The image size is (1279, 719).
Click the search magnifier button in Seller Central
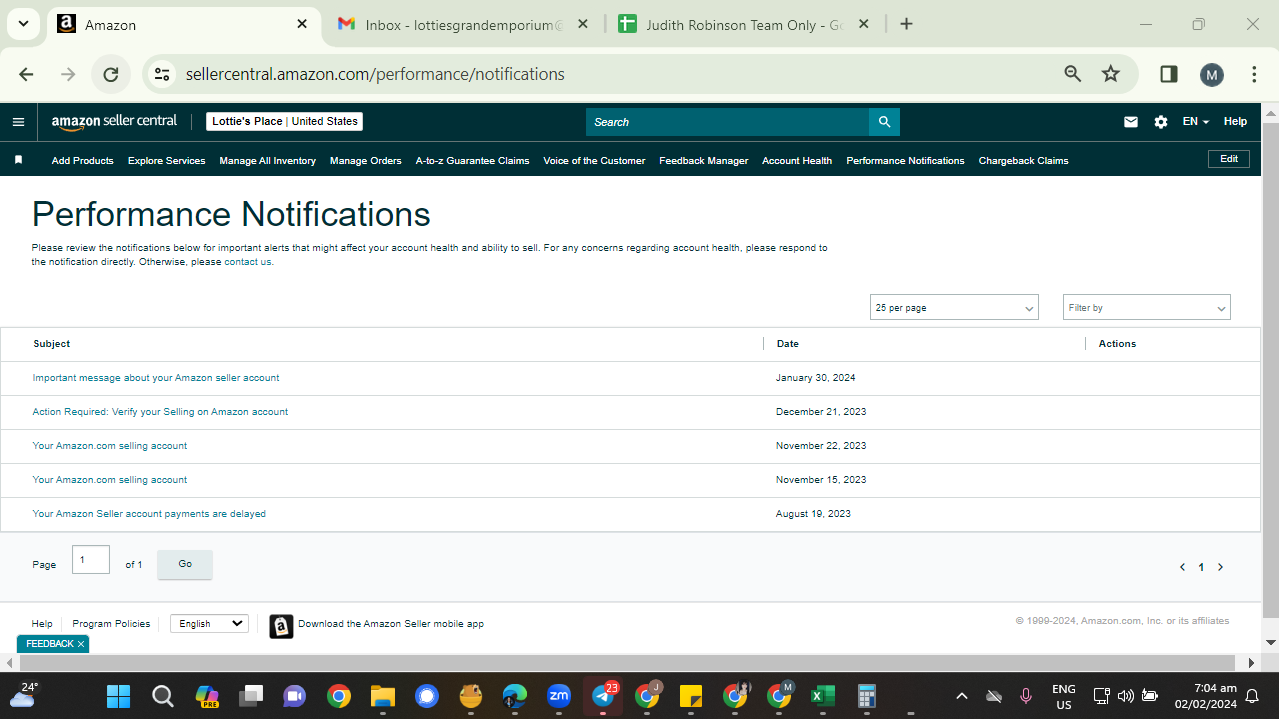884,122
